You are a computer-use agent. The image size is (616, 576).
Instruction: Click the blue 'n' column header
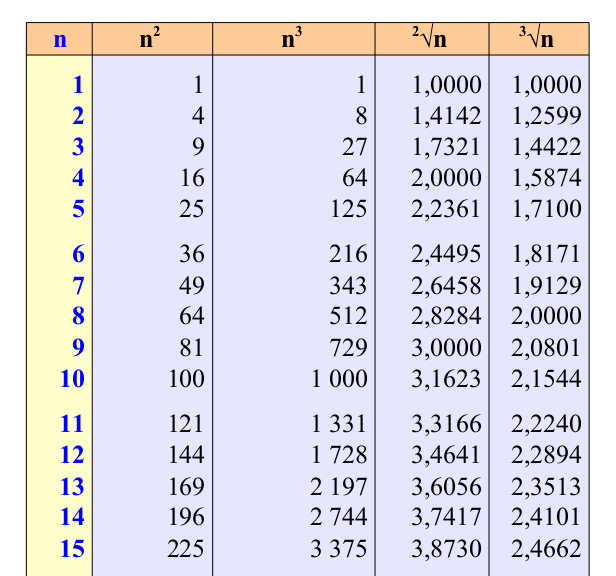point(60,39)
